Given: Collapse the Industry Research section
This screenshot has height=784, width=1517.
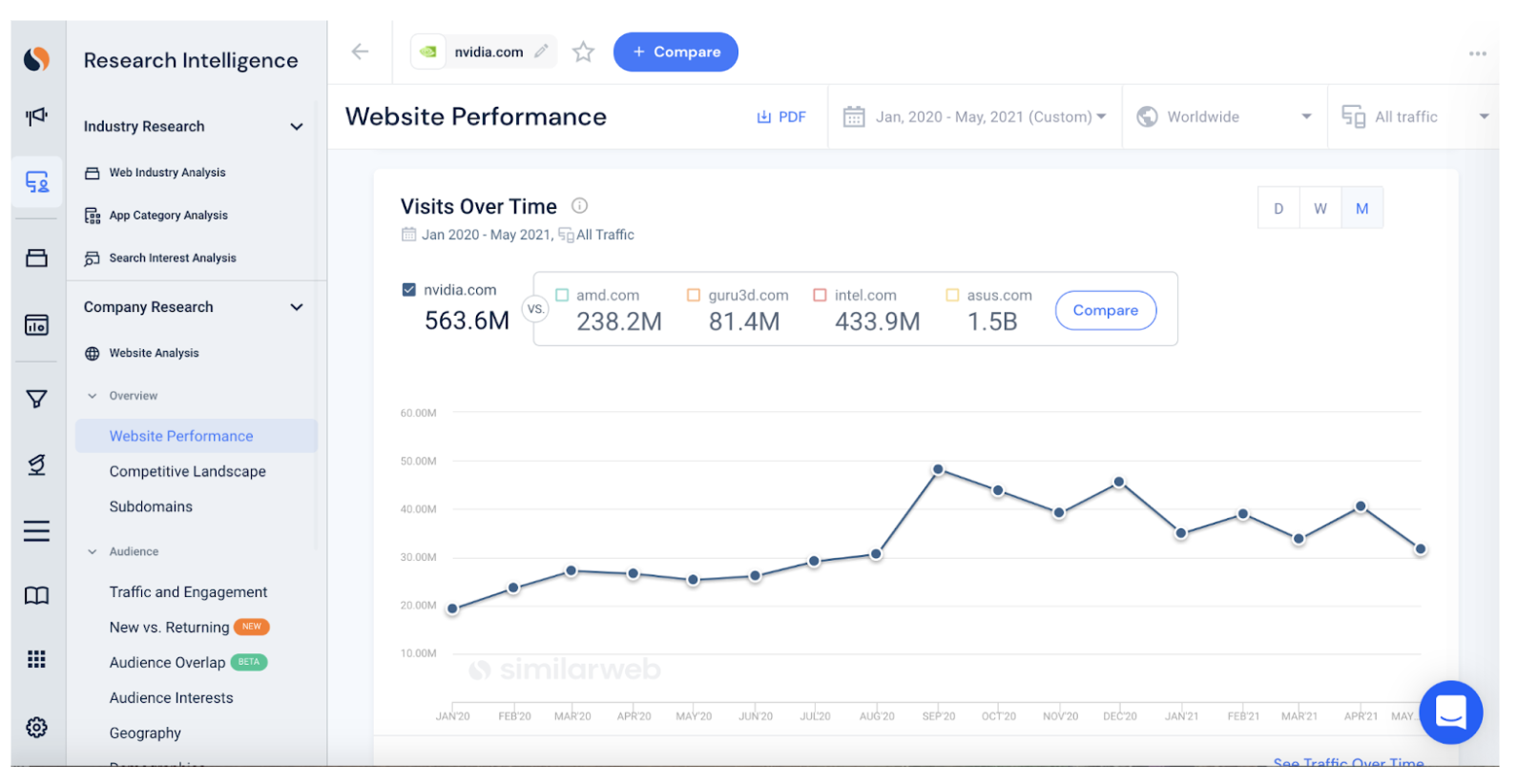Looking at the screenshot, I should click(x=297, y=127).
